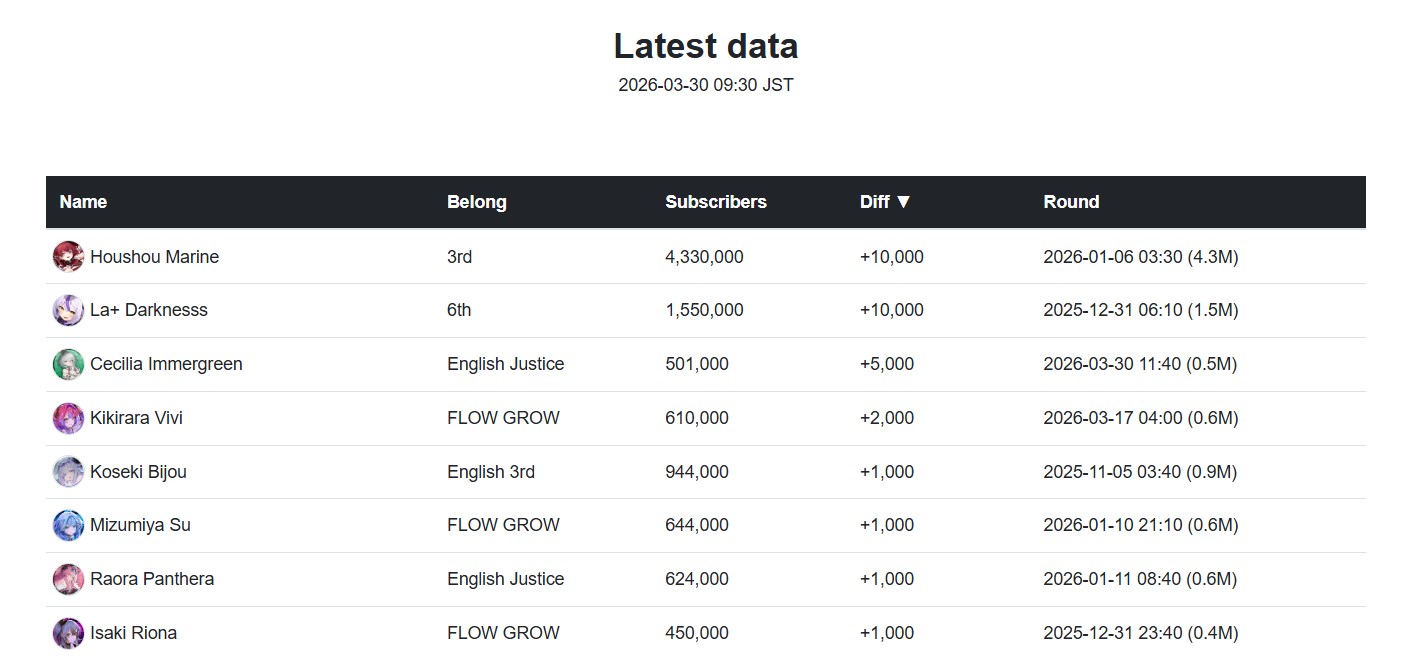The image size is (1414, 659).
Task: Click Raora Panthera's avatar icon
Action: pos(68,579)
